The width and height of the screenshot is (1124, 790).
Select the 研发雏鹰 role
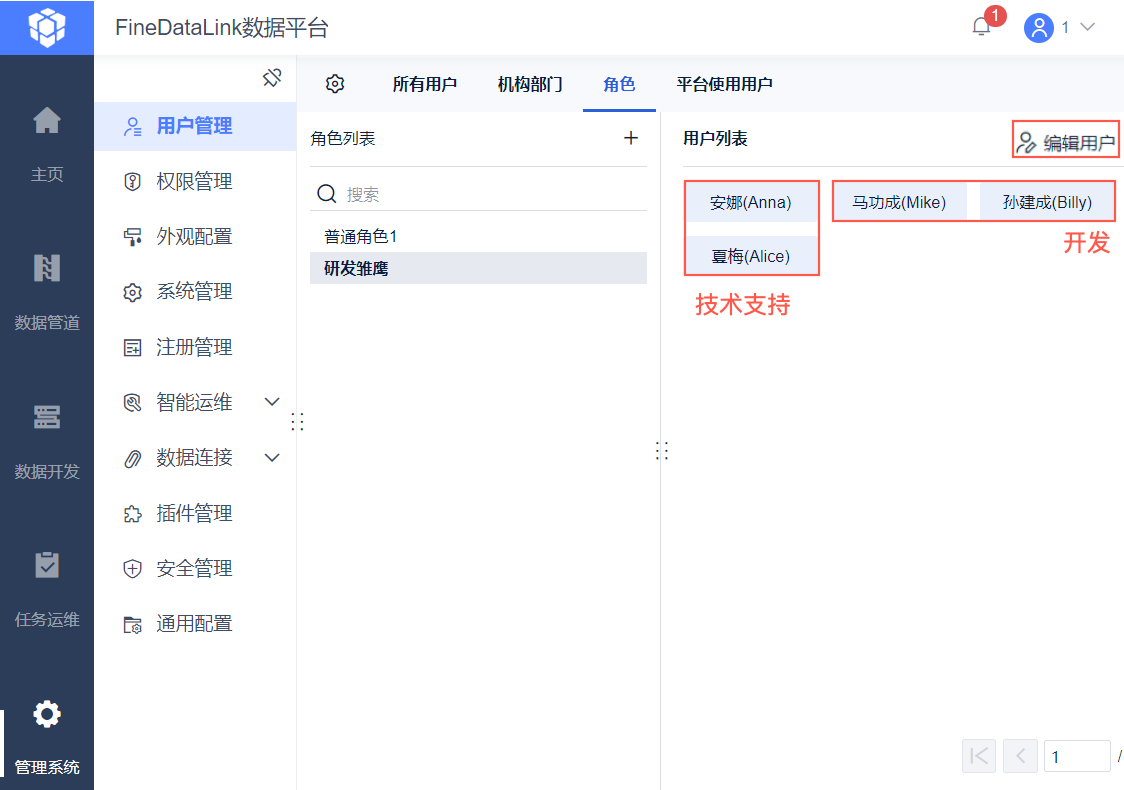[x=478, y=268]
